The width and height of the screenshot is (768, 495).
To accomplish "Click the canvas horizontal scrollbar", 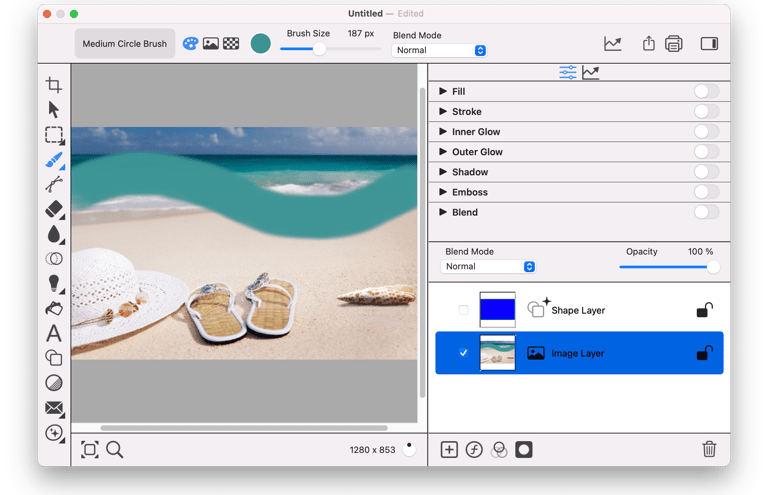I will 244,428.
